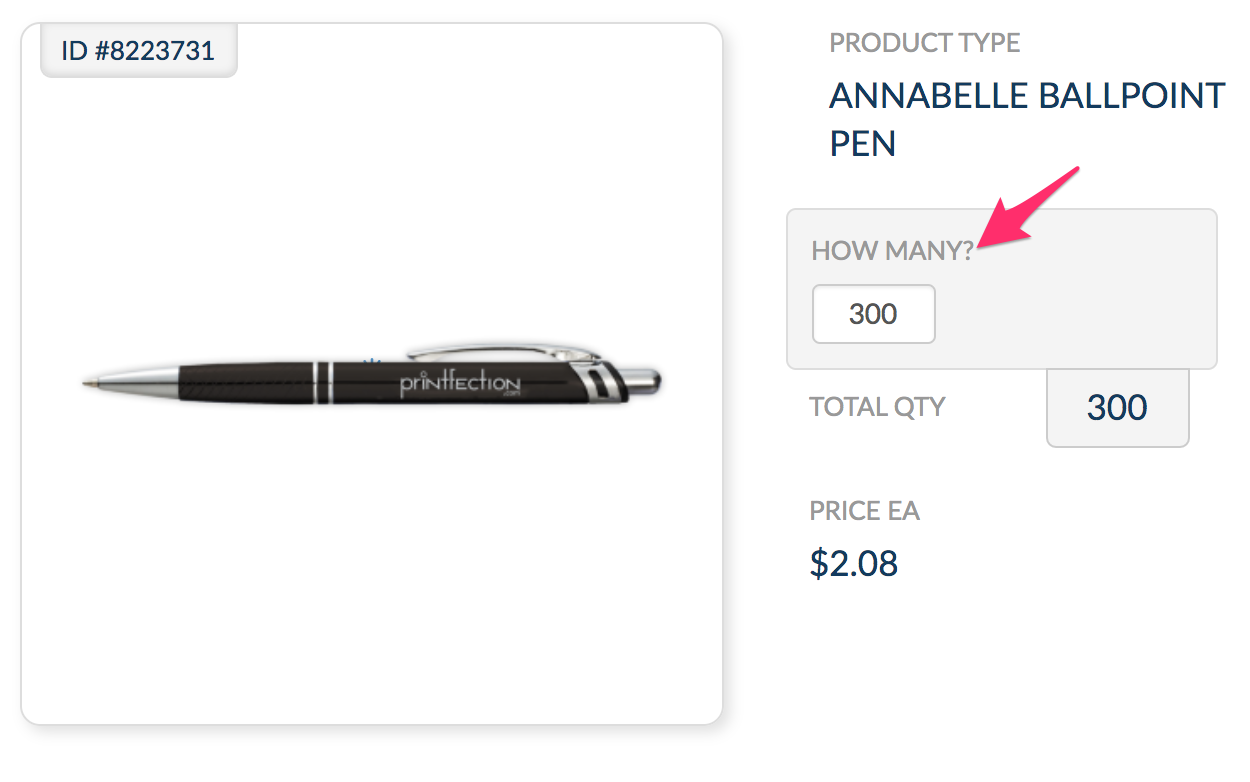The height and width of the screenshot is (782, 1250).
Task: Click the TOTAL QTY label
Action: [877, 407]
